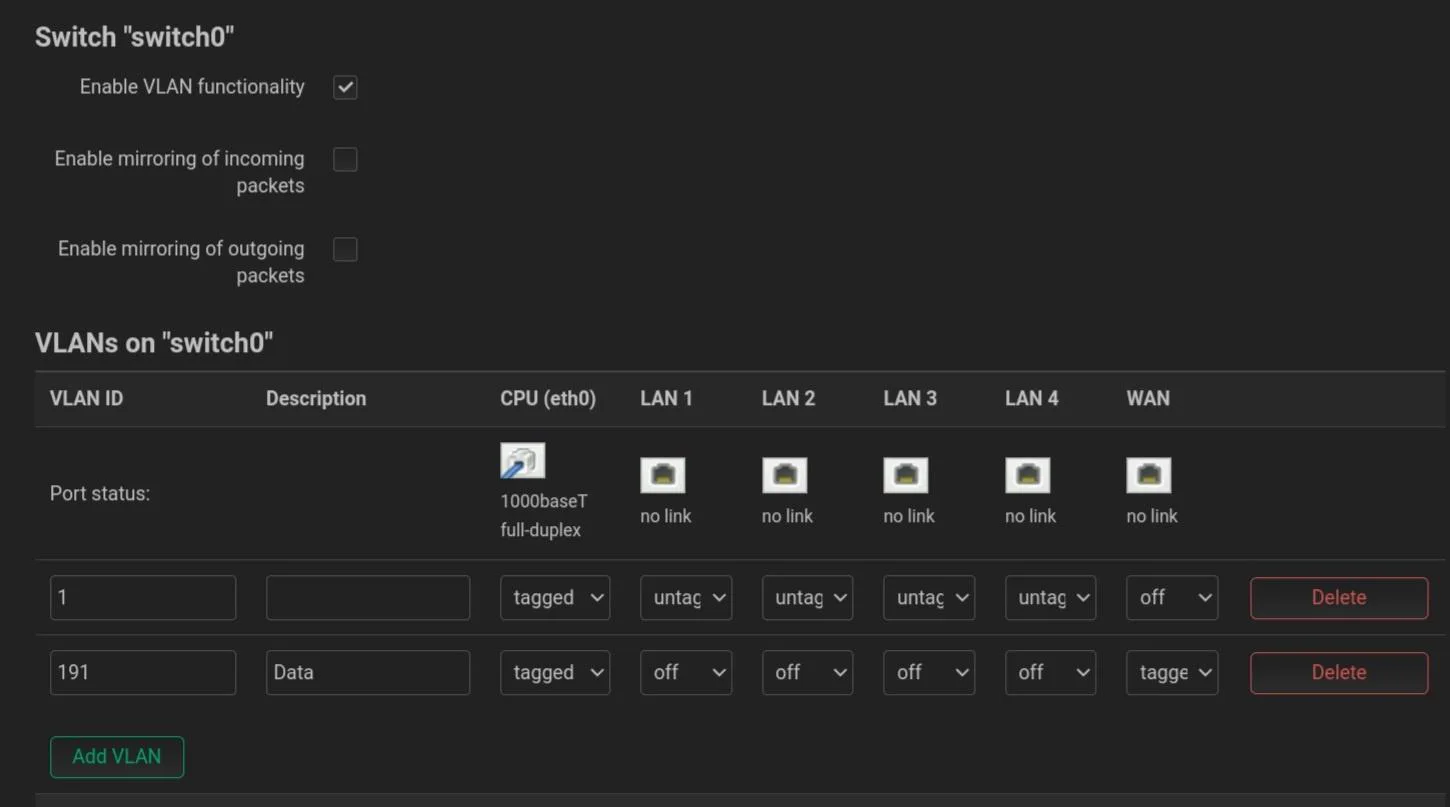Click the CPU (eth0) port status icon

pyautogui.click(x=522, y=461)
